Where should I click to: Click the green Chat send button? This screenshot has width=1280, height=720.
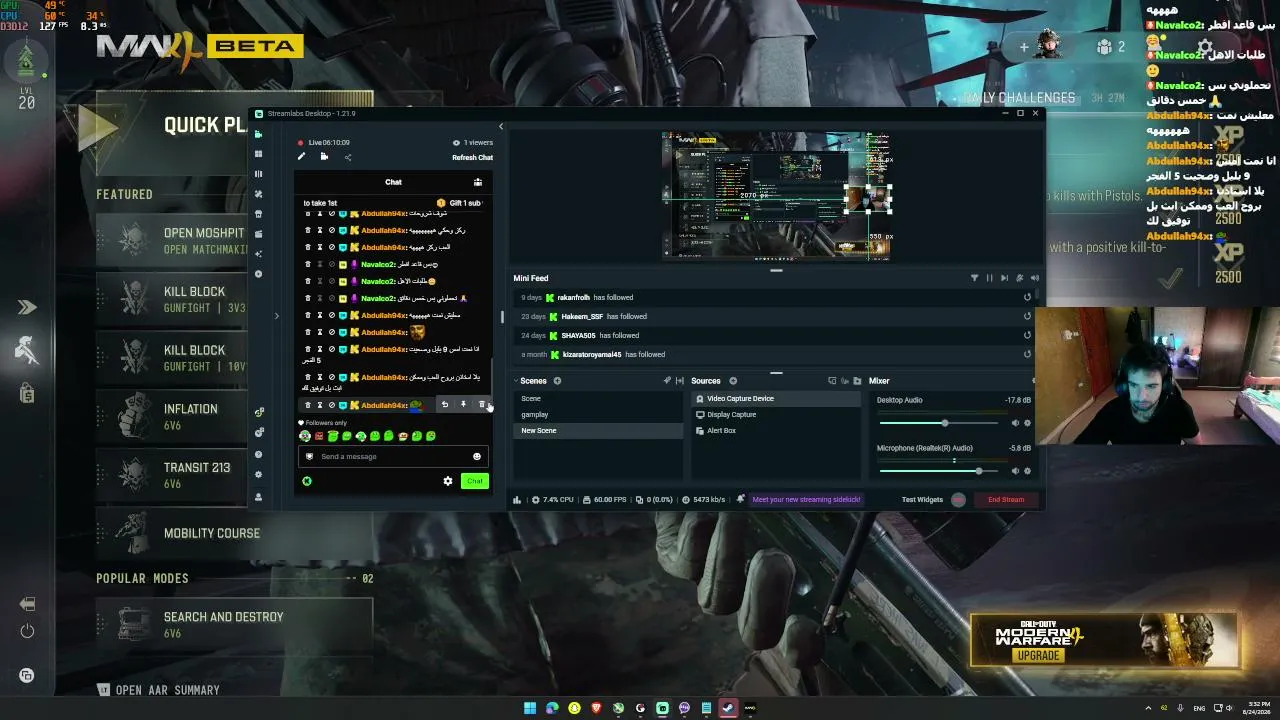[474, 481]
